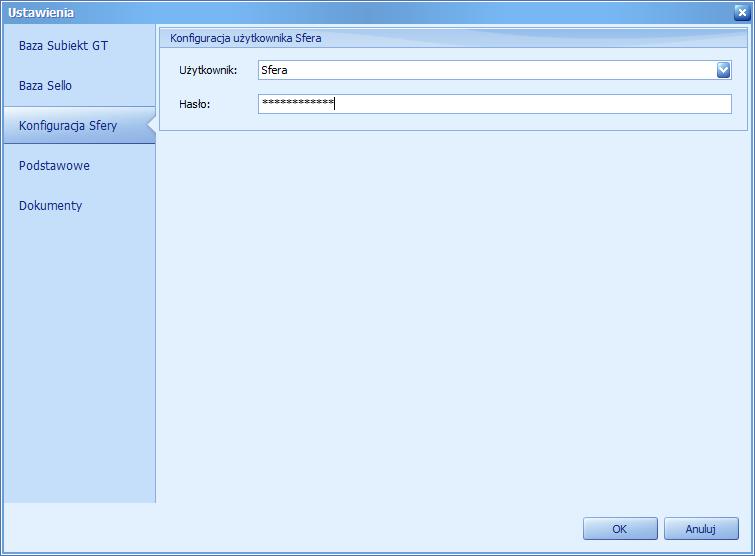
Task: Click the Konfiguracja użytkownika Sfera header
Action: click(246, 38)
